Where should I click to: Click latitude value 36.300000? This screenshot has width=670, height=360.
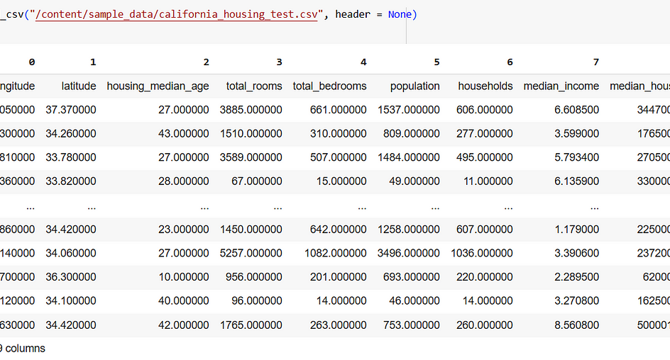[71, 277]
